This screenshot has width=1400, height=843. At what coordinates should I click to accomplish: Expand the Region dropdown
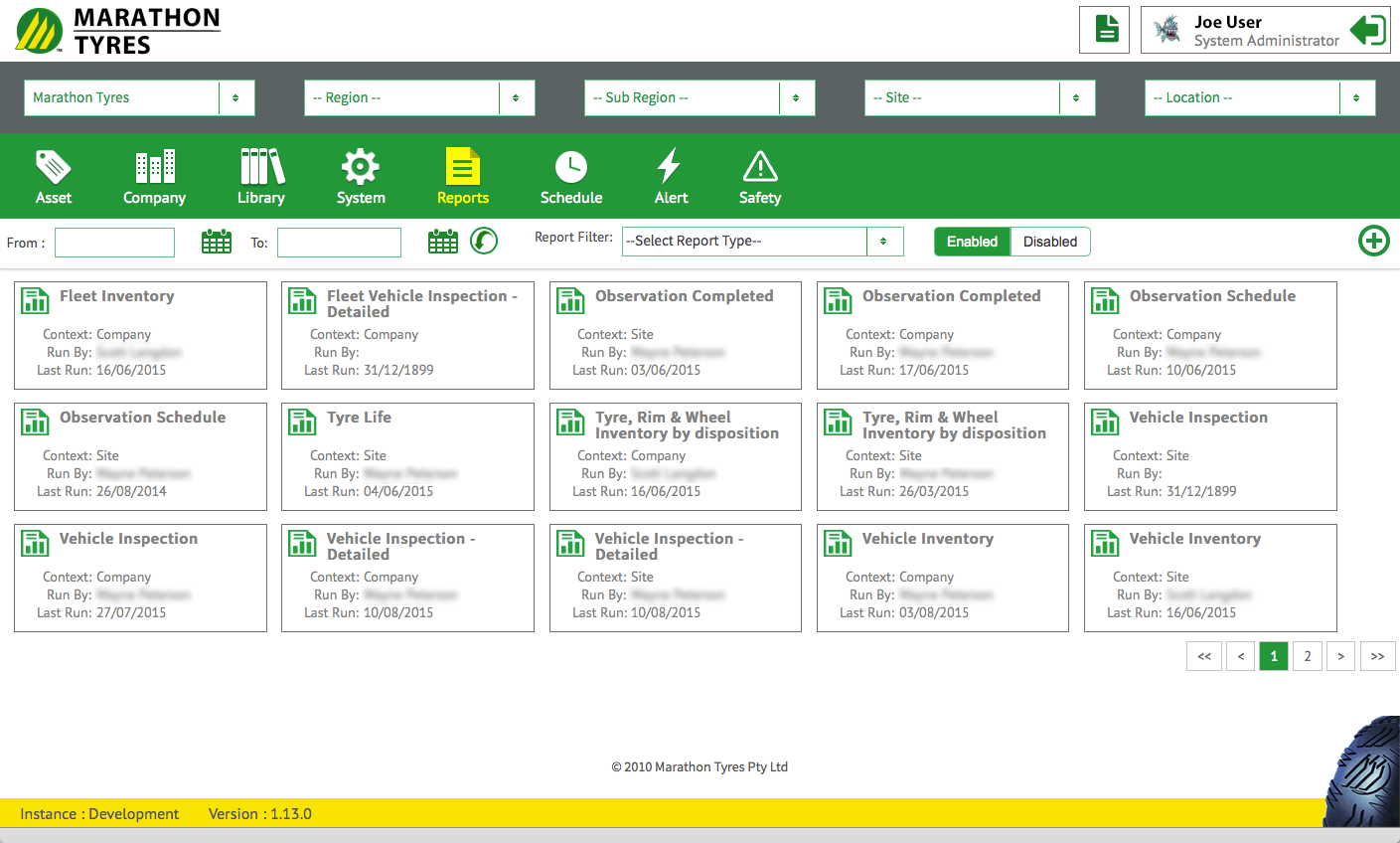click(418, 97)
